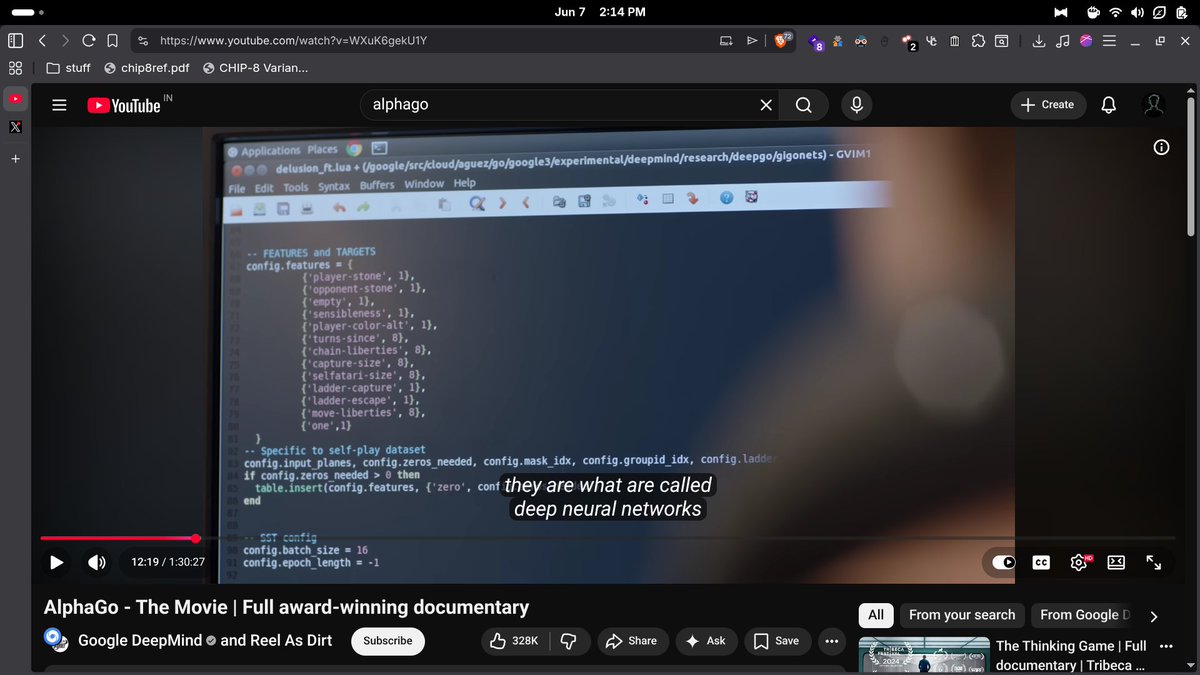Open site settings icon beside URL
This screenshot has width=1200, height=675.
[x=143, y=41]
